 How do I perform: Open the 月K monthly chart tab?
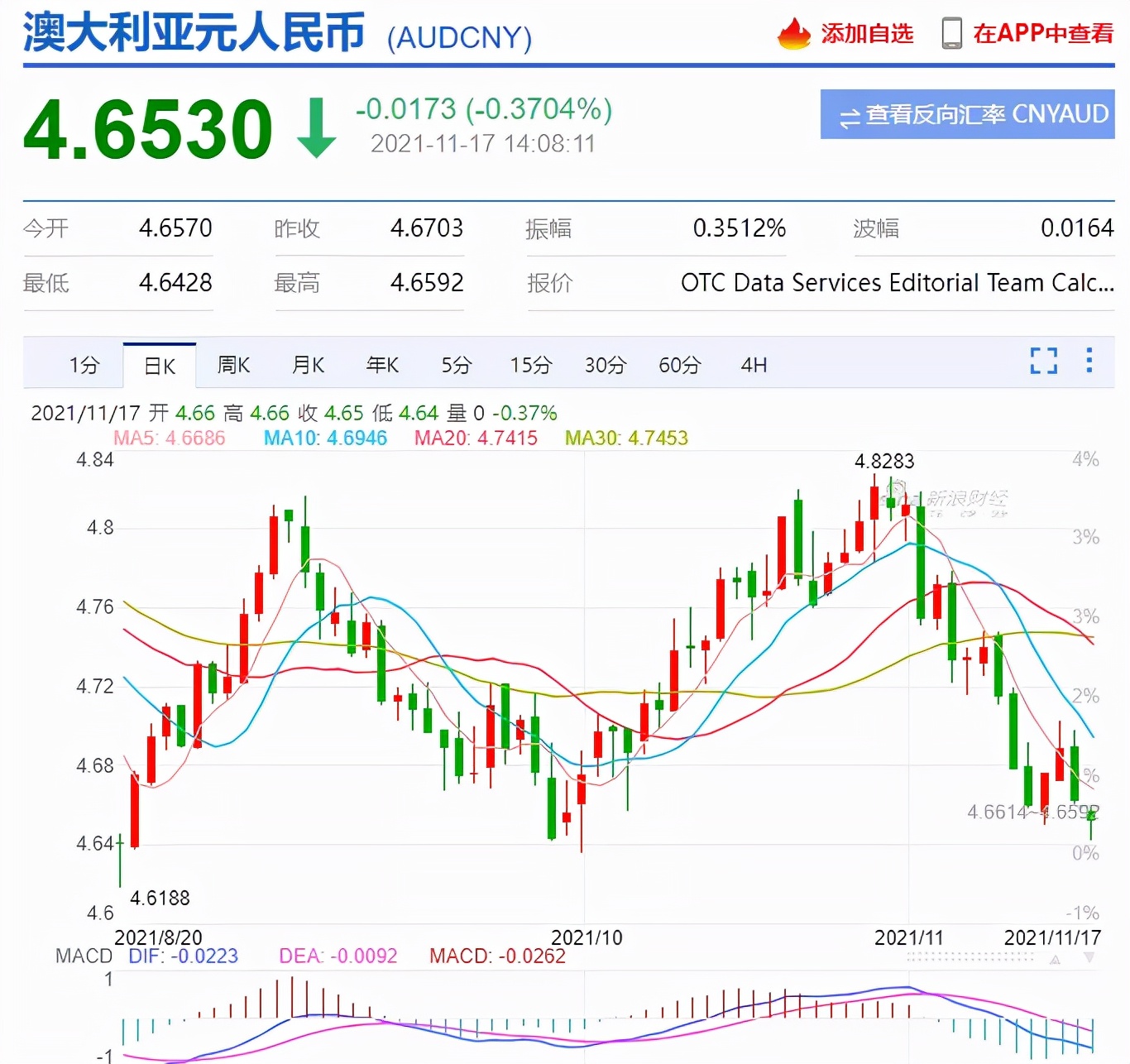(308, 365)
